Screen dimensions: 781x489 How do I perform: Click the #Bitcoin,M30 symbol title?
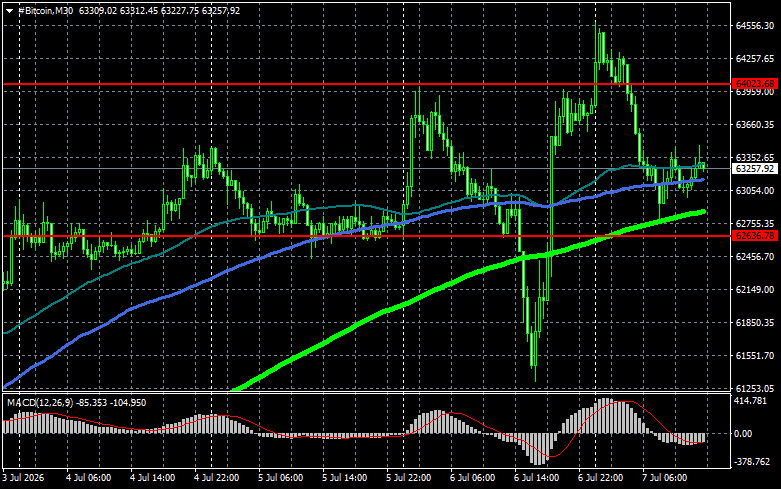(x=46, y=10)
